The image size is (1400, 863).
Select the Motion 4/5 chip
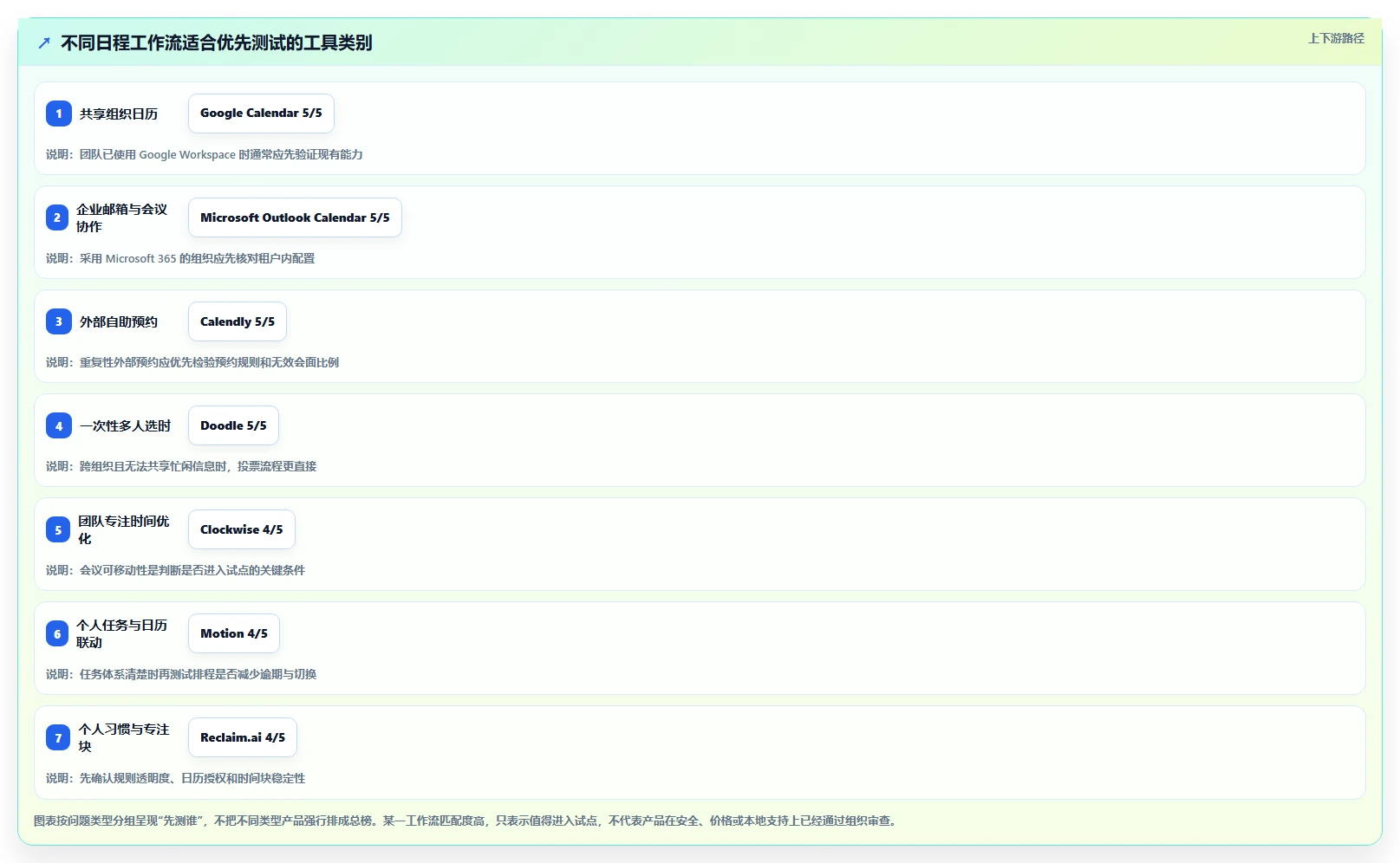(x=234, y=633)
